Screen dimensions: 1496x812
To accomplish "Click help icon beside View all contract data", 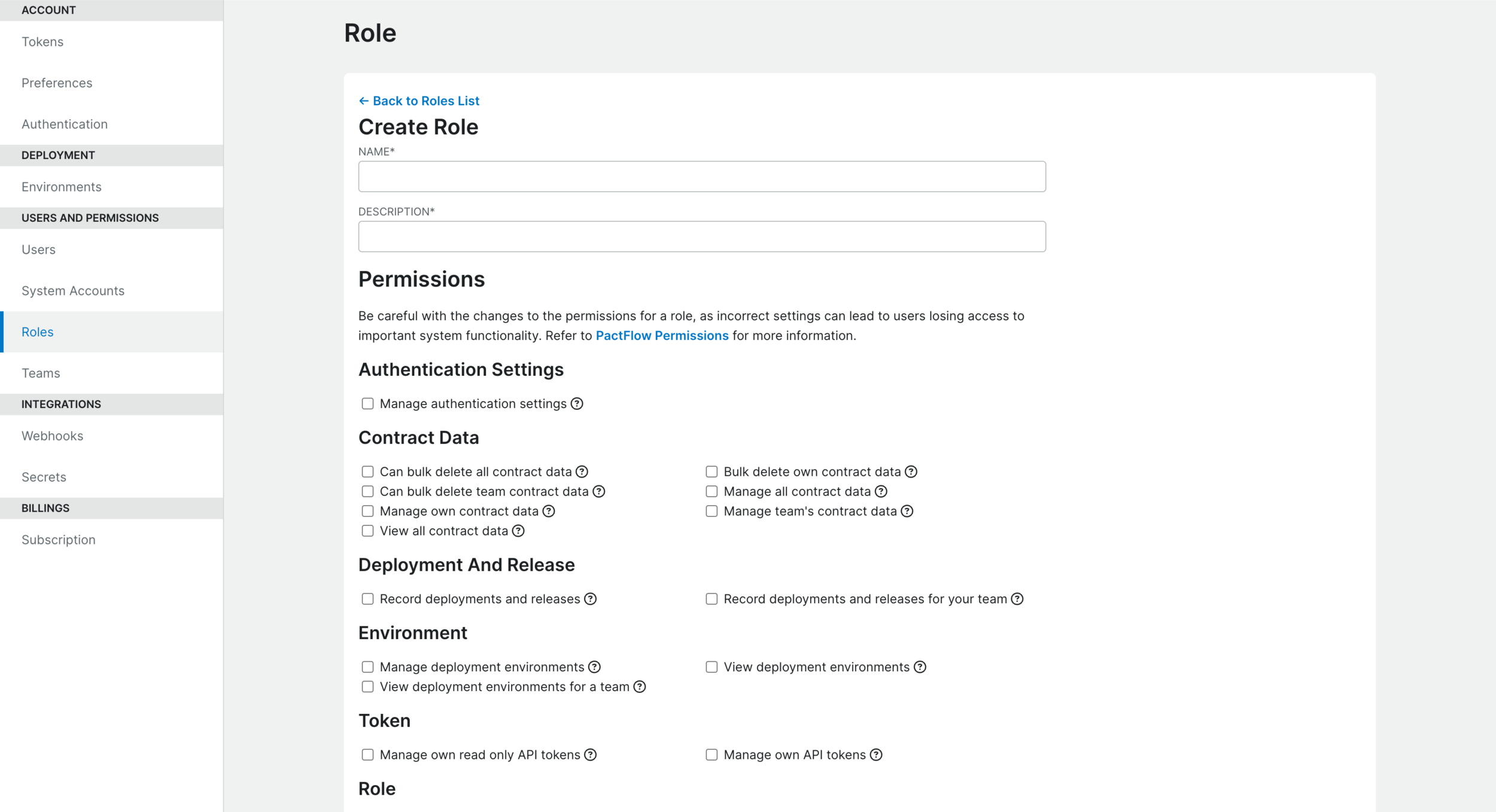I will pyautogui.click(x=518, y=531).
